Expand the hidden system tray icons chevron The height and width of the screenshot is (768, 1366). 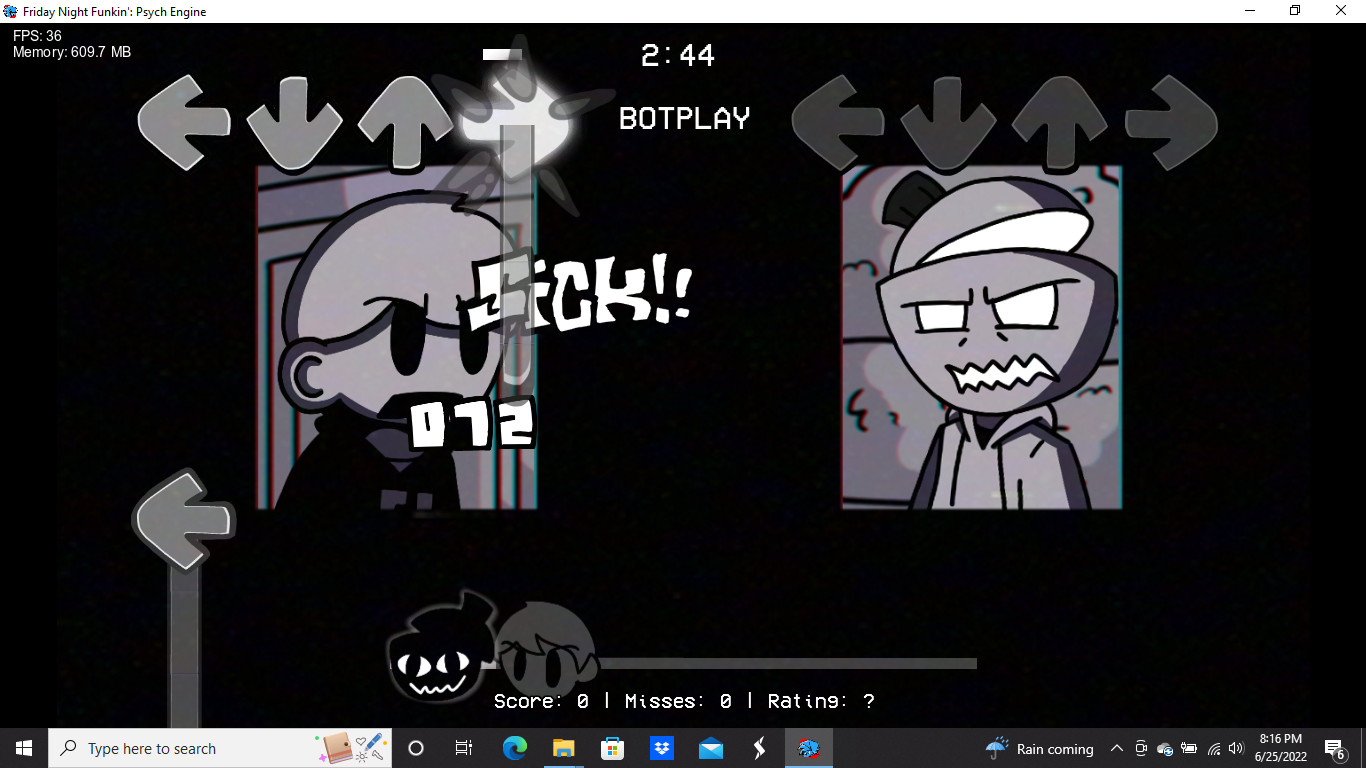[1117, 748]
